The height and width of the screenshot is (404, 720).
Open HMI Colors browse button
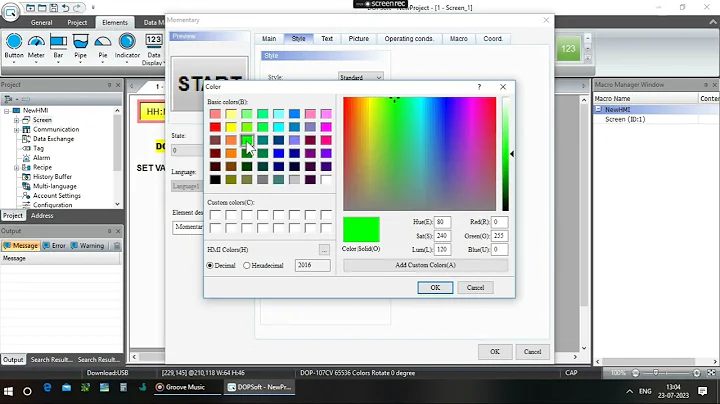pos(324,249)
